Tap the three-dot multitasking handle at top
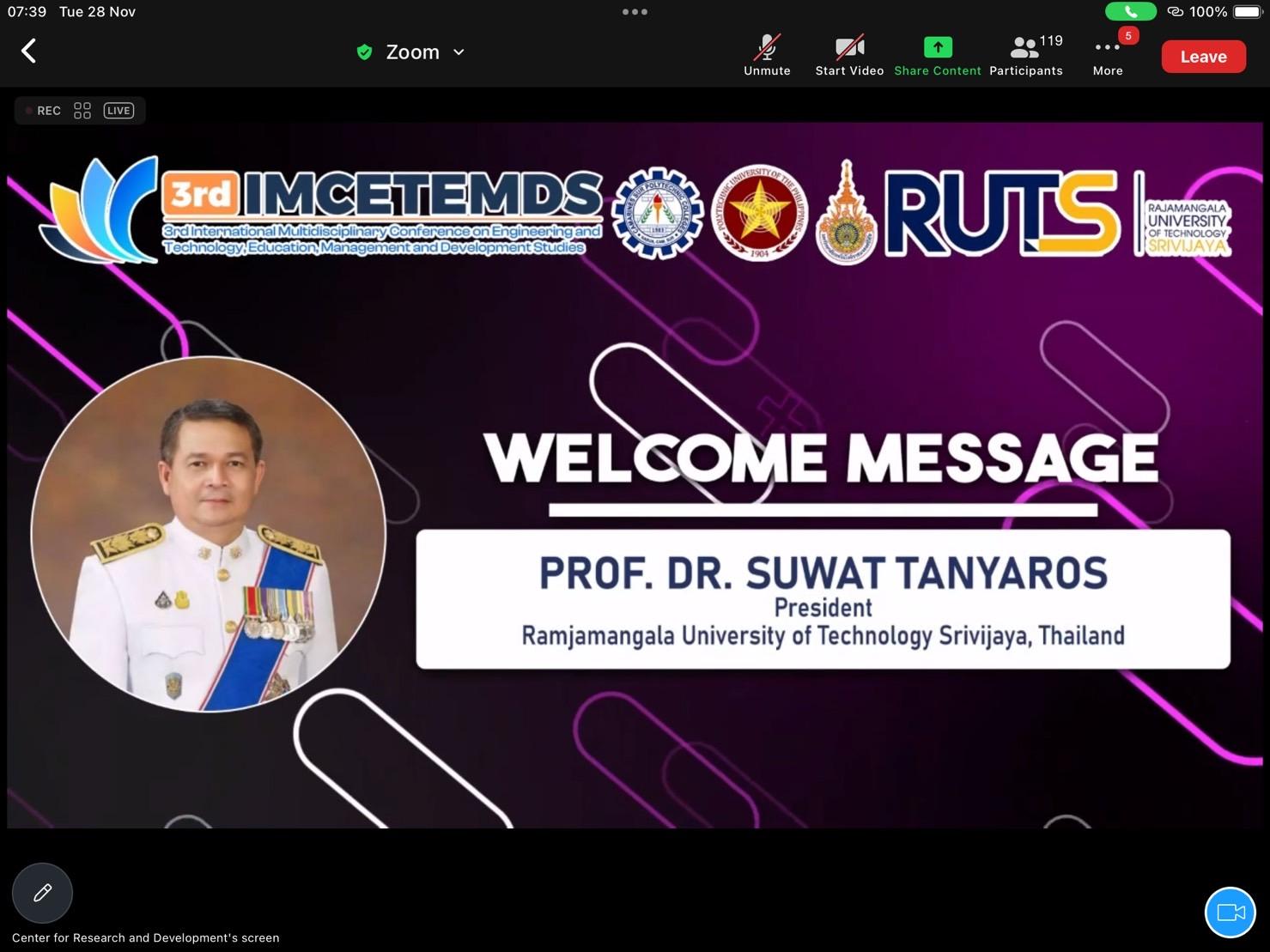This screenshot has height=952, width=1270. [x=635, y=12]
